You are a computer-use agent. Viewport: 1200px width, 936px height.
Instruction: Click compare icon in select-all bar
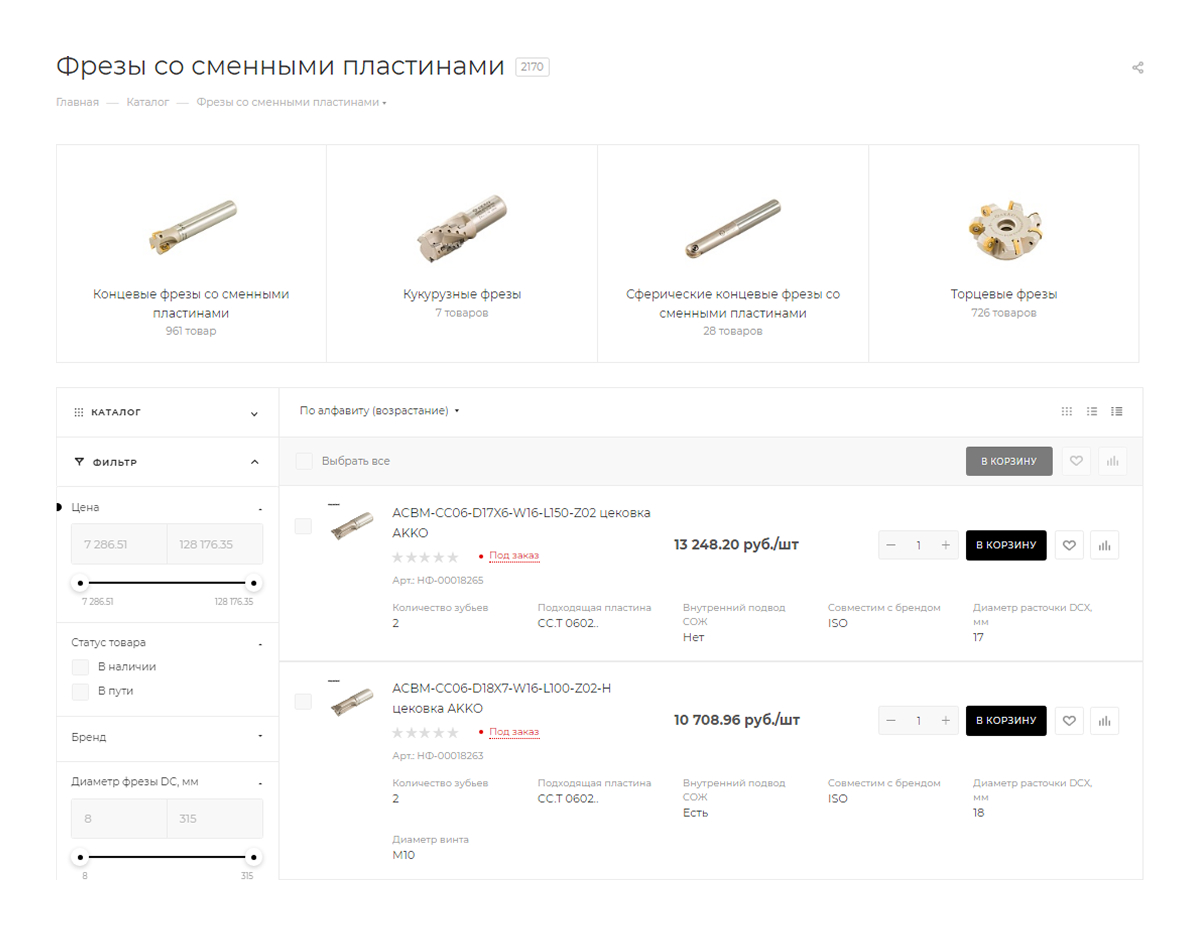pos(1112,461)
